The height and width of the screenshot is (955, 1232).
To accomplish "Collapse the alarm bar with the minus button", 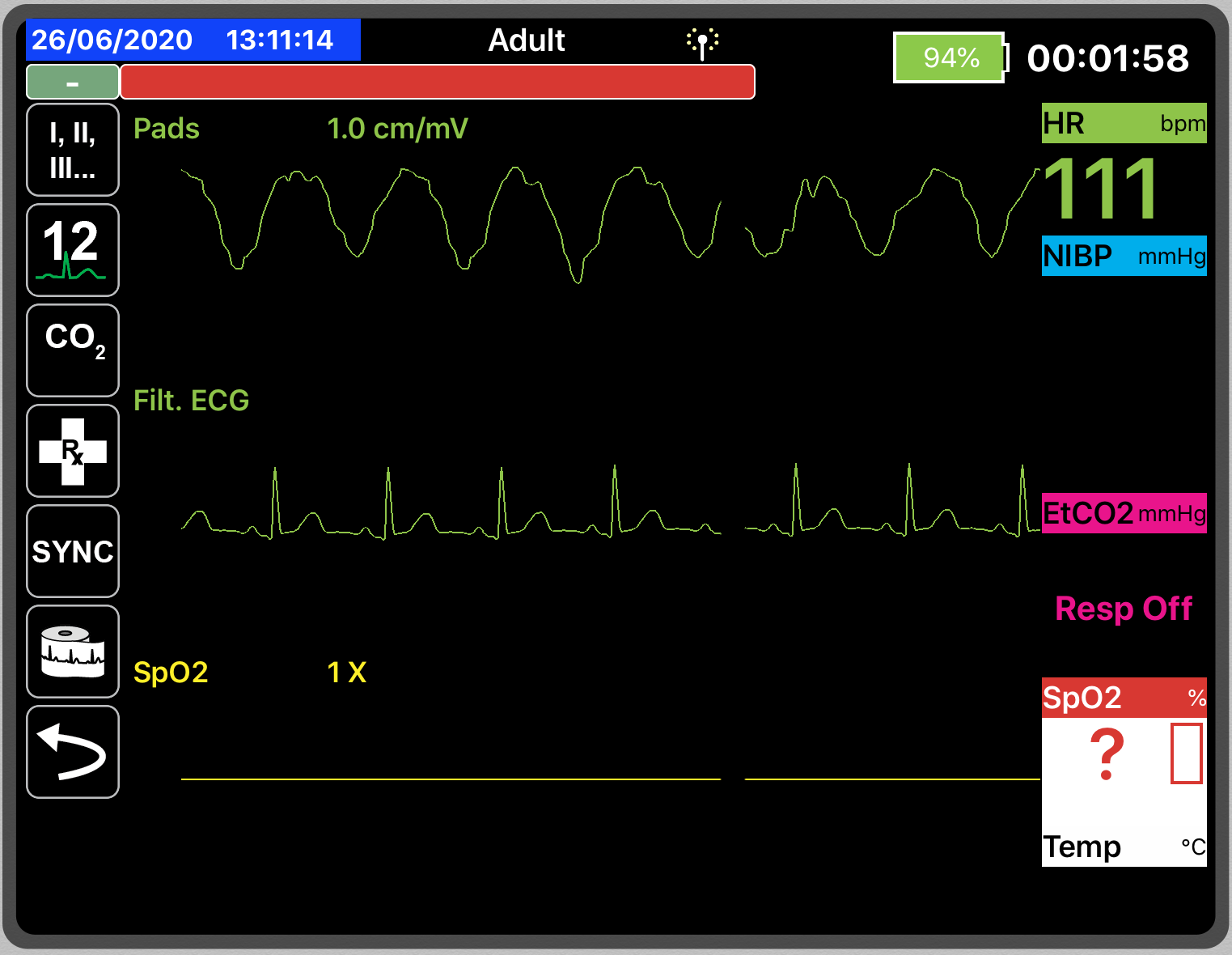I will (x=72, y=81).
